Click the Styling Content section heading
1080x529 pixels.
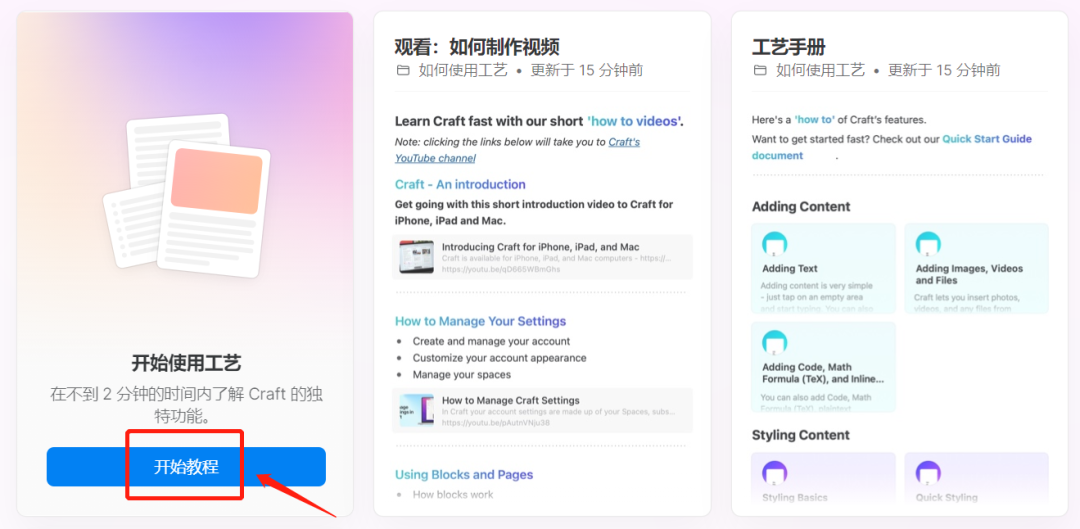coord(800,435)
